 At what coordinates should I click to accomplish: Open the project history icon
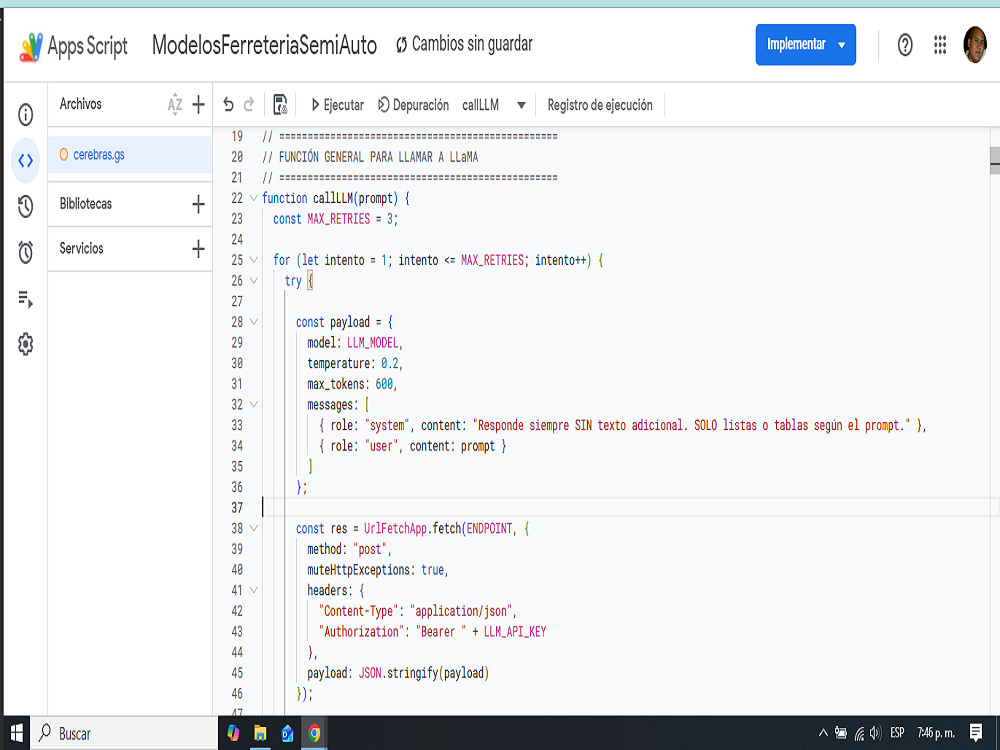click(x=26, y=207)
